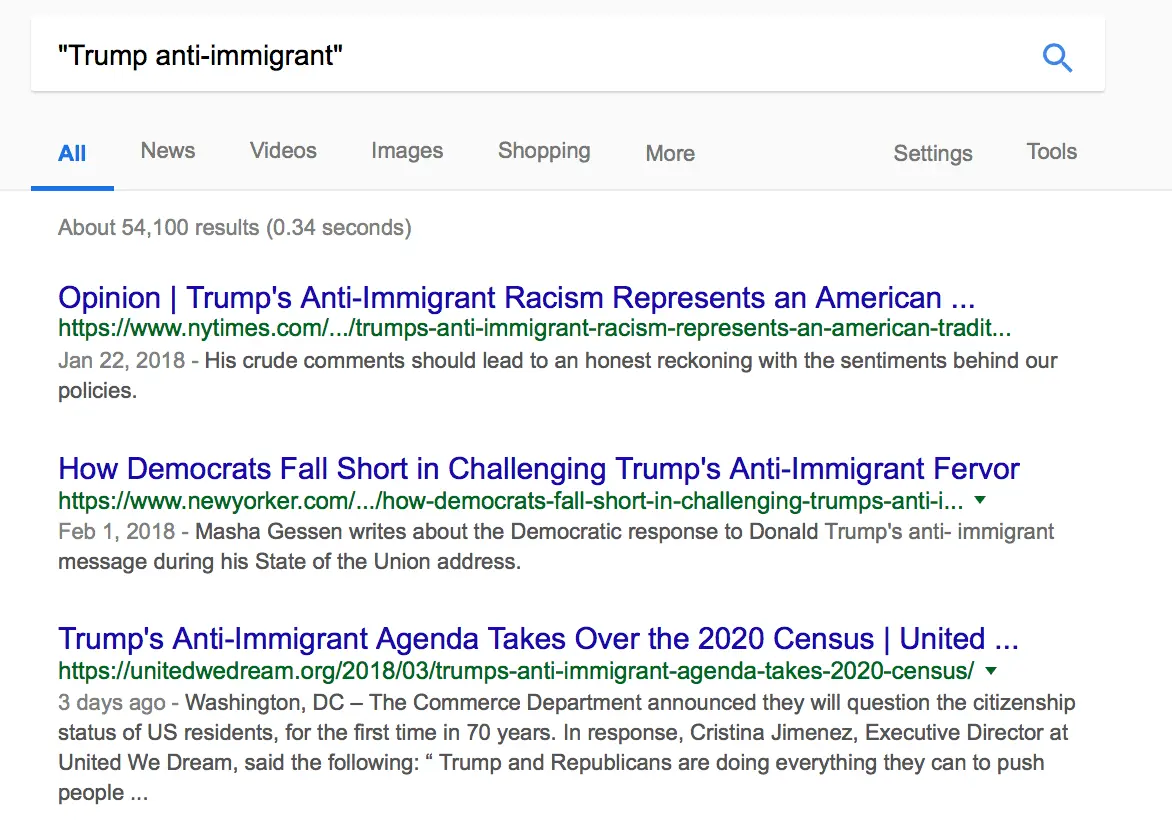
Task: Click the result count text
Action: point(235,228)
